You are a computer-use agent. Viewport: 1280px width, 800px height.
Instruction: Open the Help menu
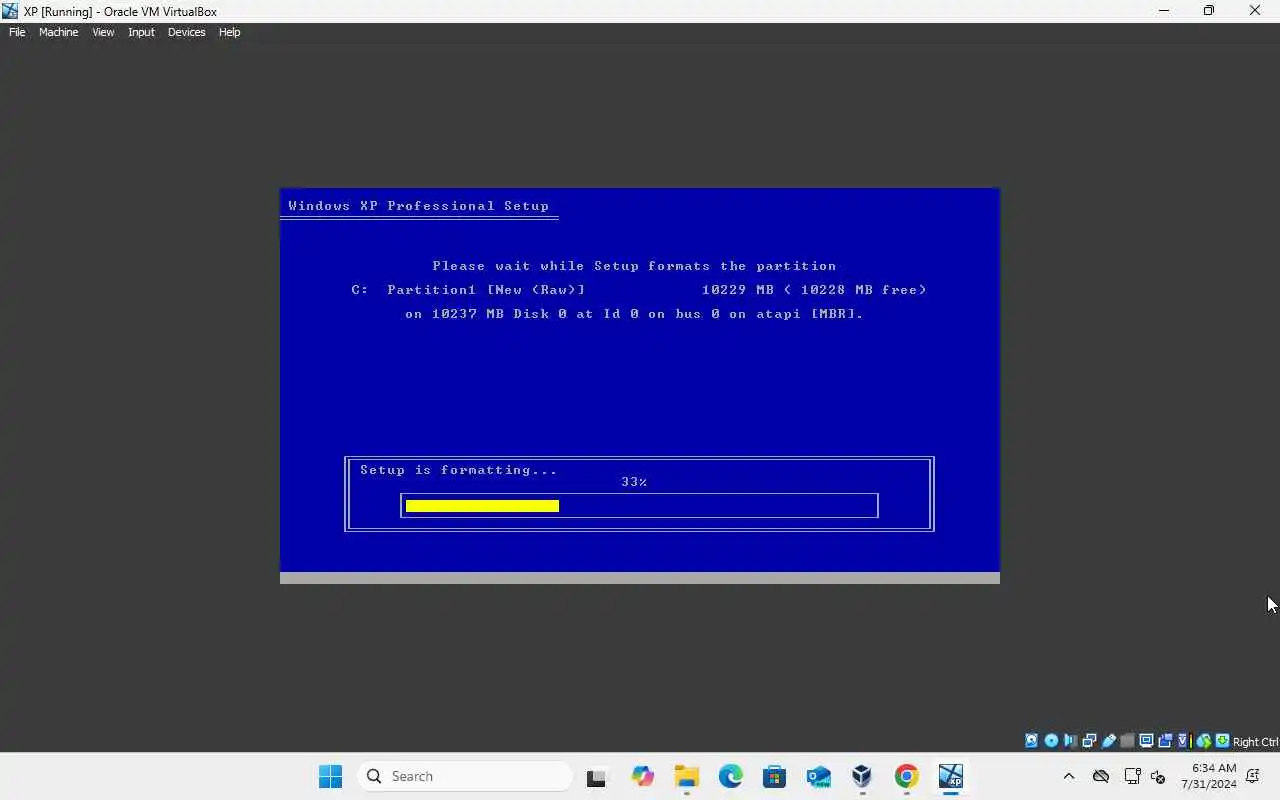pyautogui.click(x=229, y=32)
